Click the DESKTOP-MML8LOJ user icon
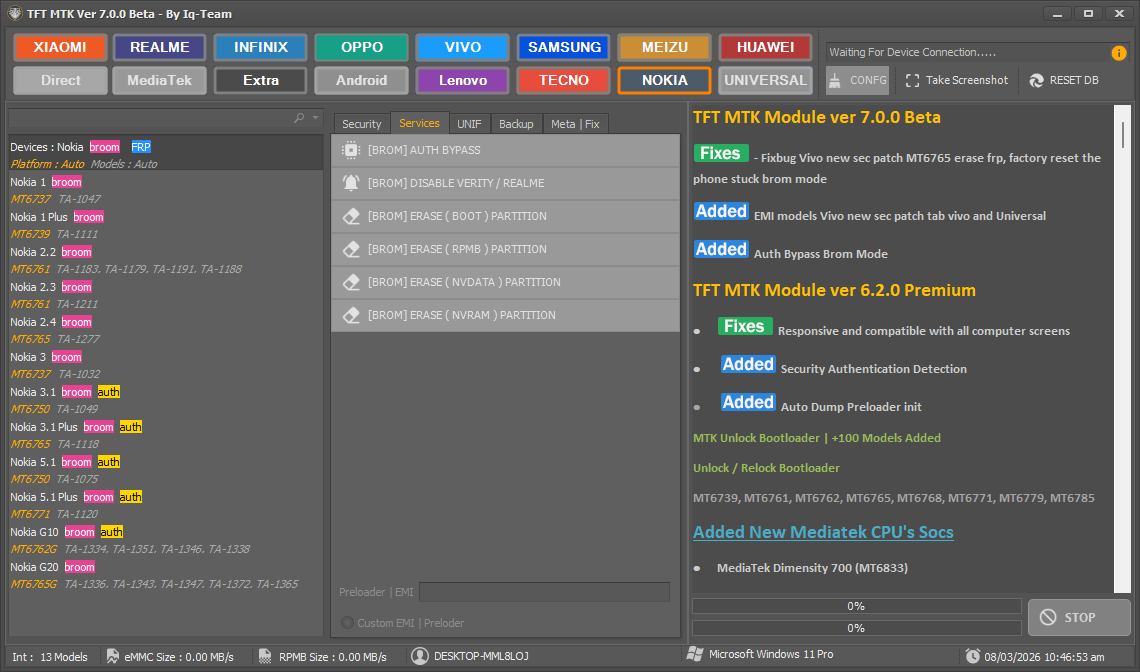This screenshot has width=1140, height=672. click(422, 657)
